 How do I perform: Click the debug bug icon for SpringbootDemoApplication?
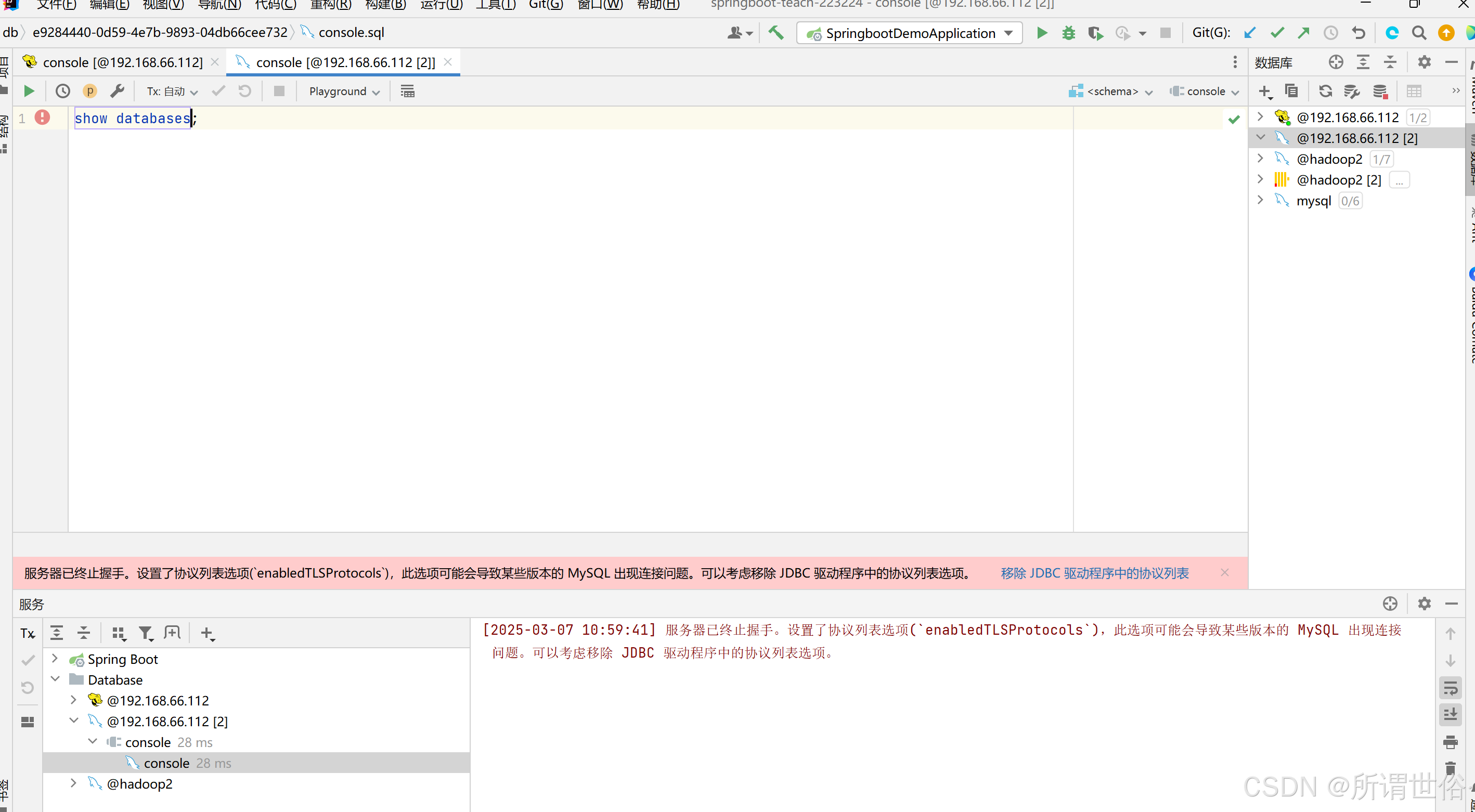(x=1068, y=33)
